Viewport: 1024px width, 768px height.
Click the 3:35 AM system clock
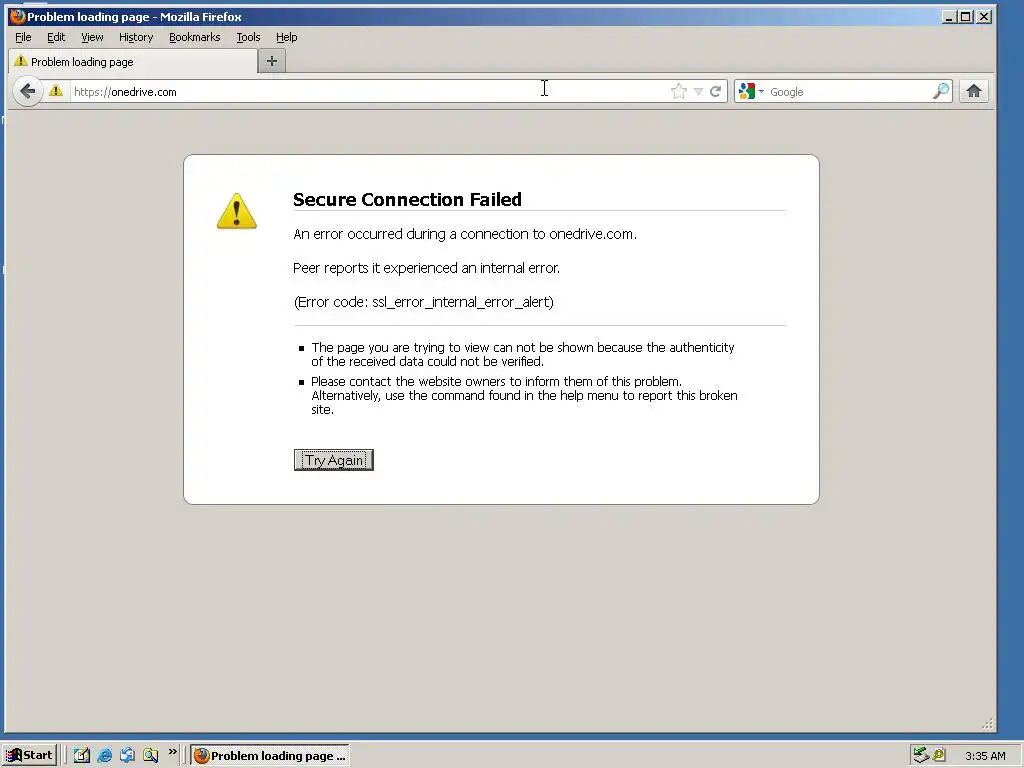click(x=985, y=756)
